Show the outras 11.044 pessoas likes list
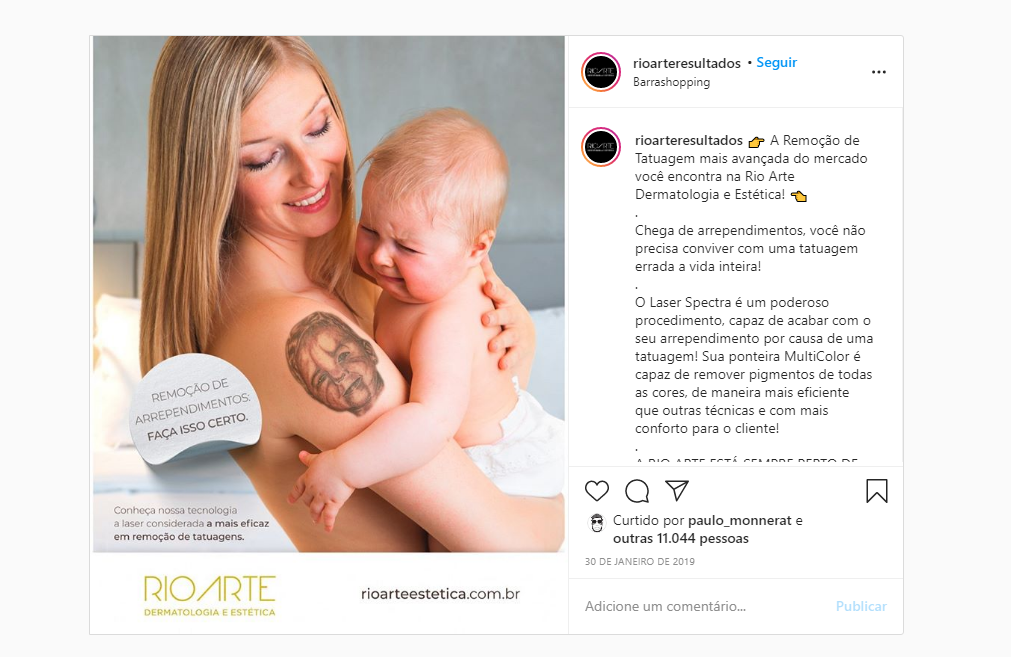Viewport: 1011px width, 657px height. [x=681, y=538]
